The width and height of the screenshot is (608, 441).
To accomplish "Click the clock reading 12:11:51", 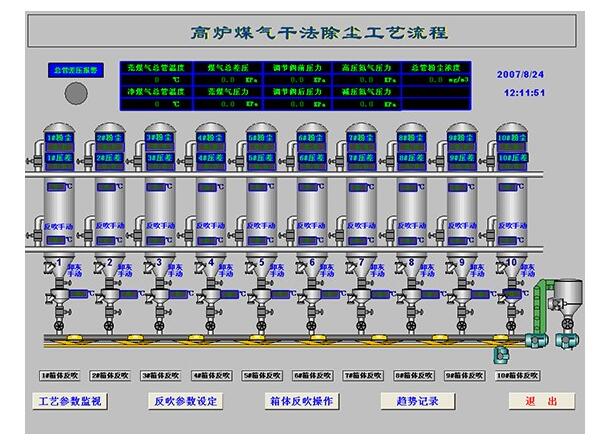I will point(524,93).
